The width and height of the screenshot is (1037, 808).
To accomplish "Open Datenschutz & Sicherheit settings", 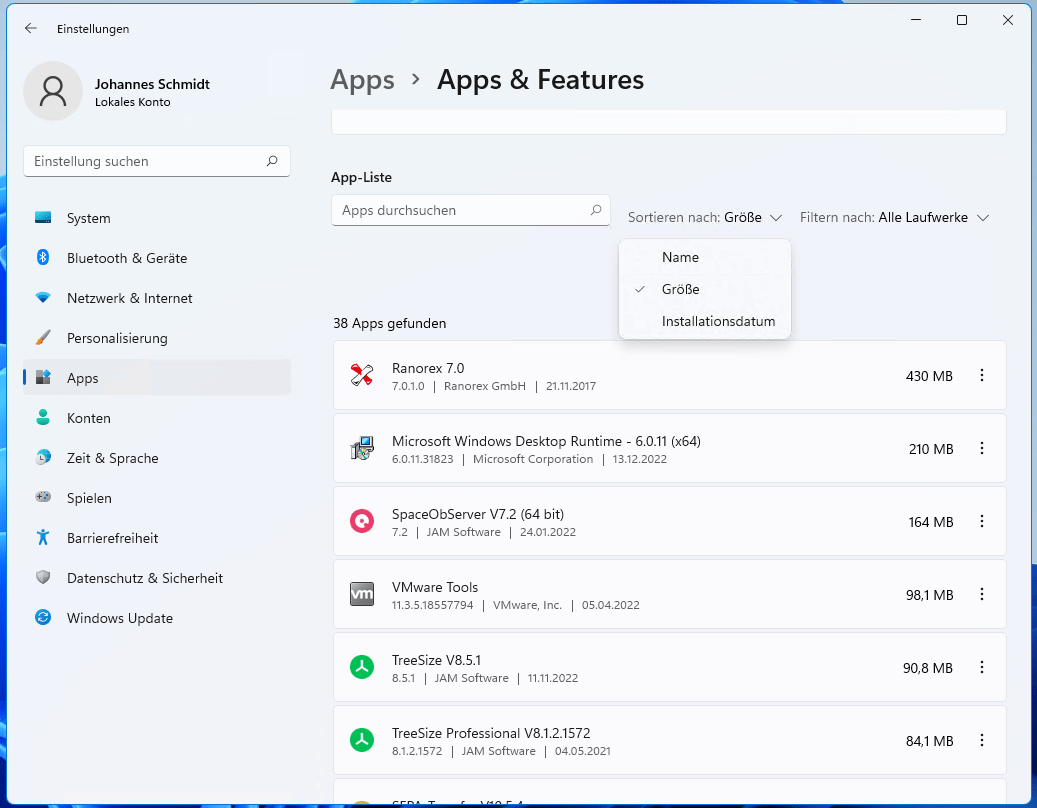I will coord(157,578).
